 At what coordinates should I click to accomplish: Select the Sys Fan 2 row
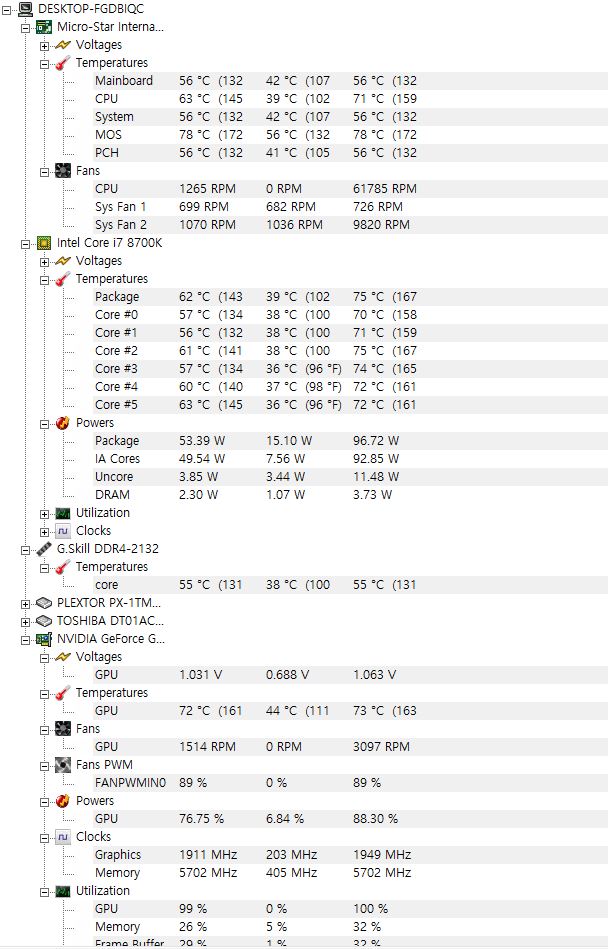(120, 225)
